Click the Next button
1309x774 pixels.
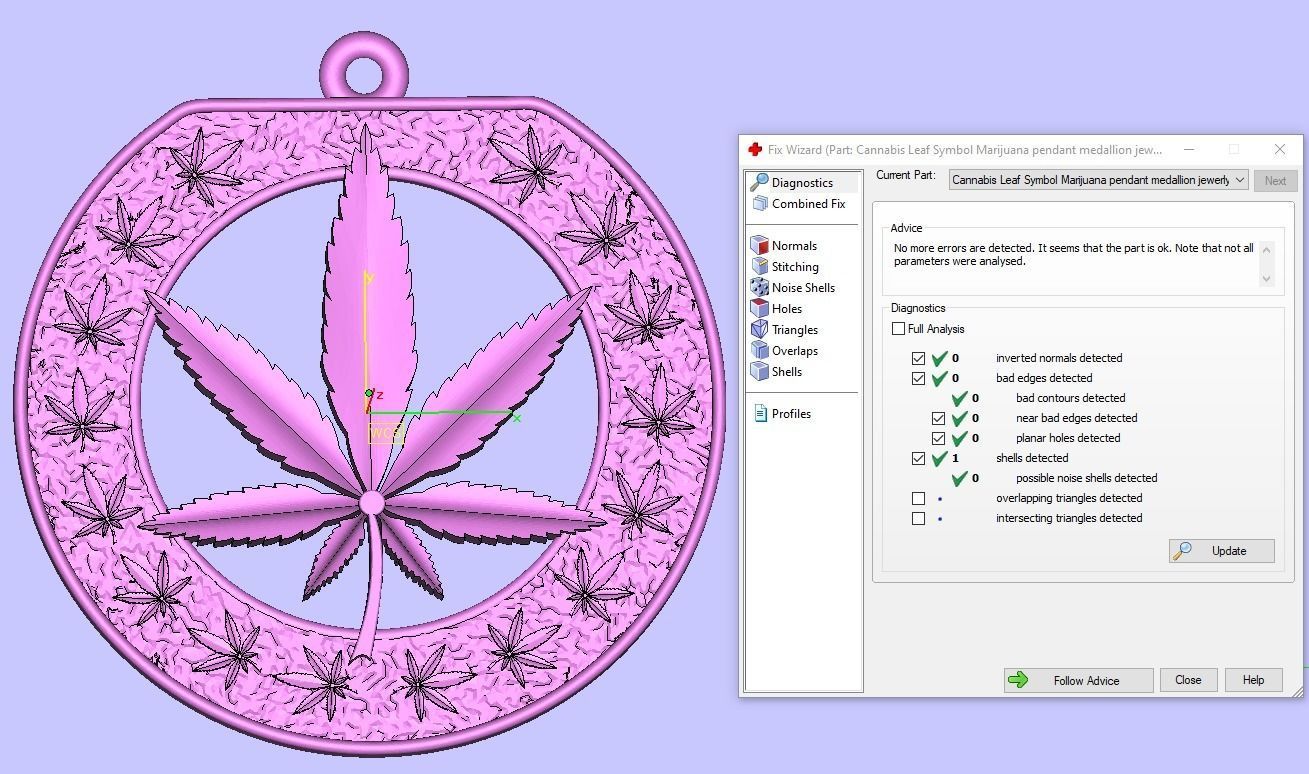[1275, 181]
